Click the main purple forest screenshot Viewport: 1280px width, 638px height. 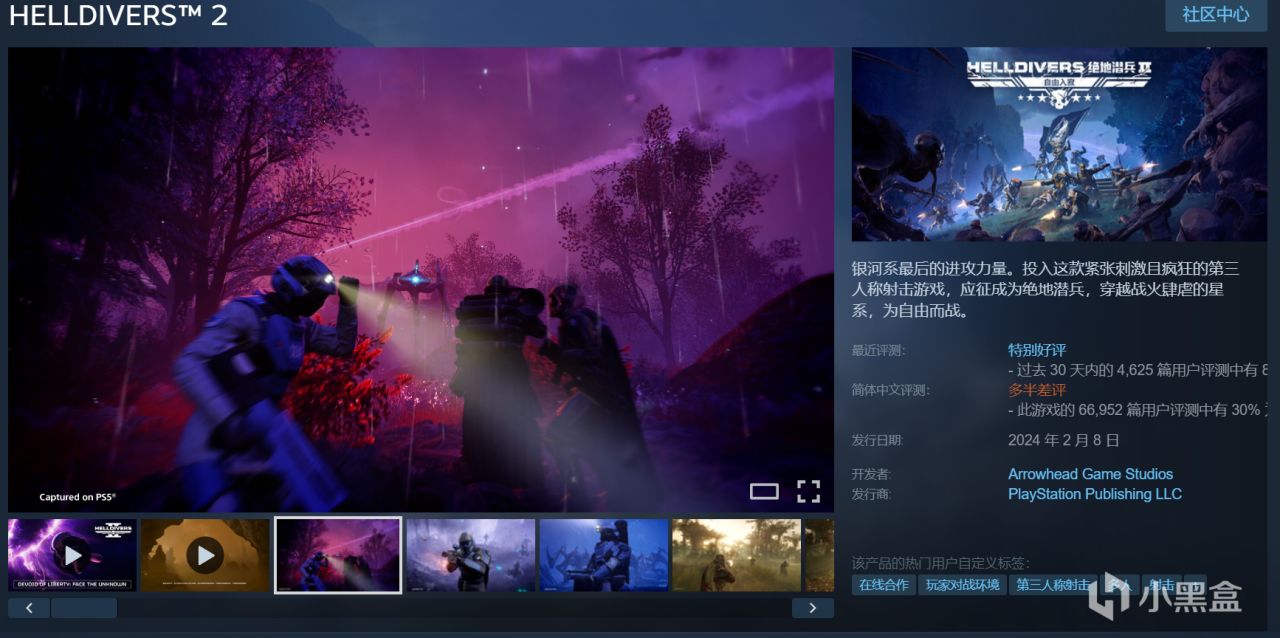point(421,280)
